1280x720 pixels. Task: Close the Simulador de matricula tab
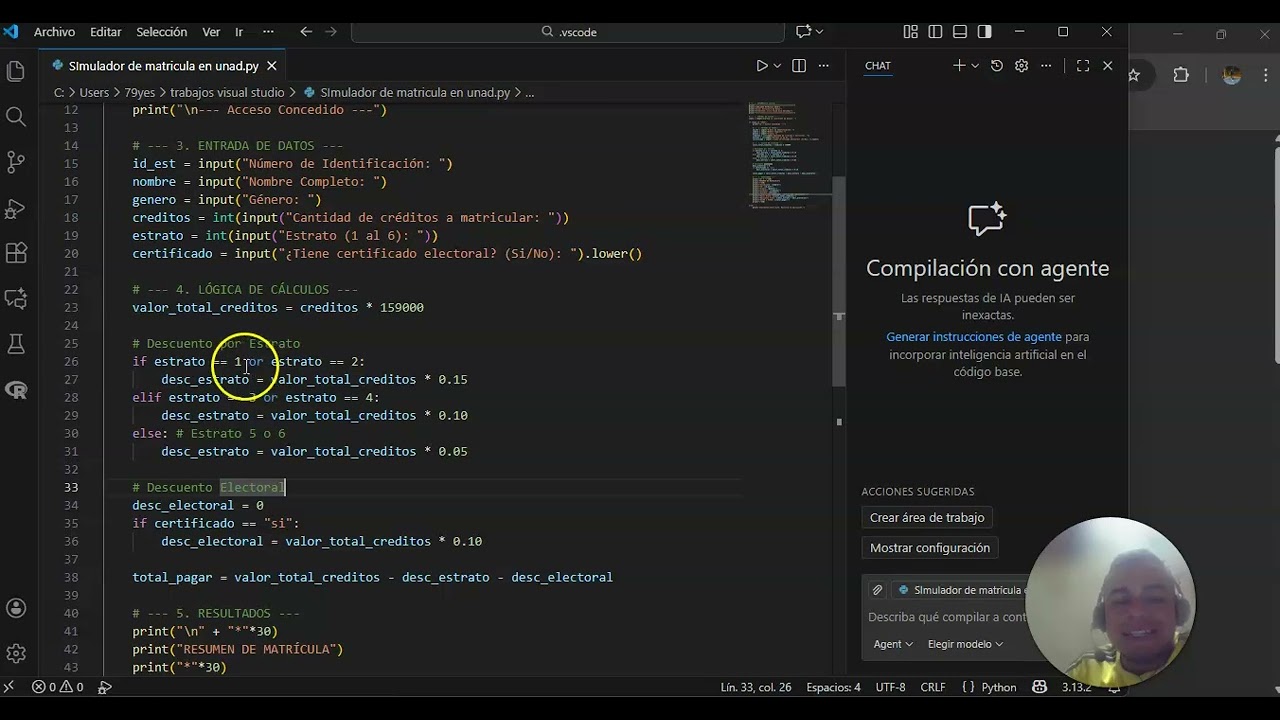pyautogui.click(x=271, y=66)
